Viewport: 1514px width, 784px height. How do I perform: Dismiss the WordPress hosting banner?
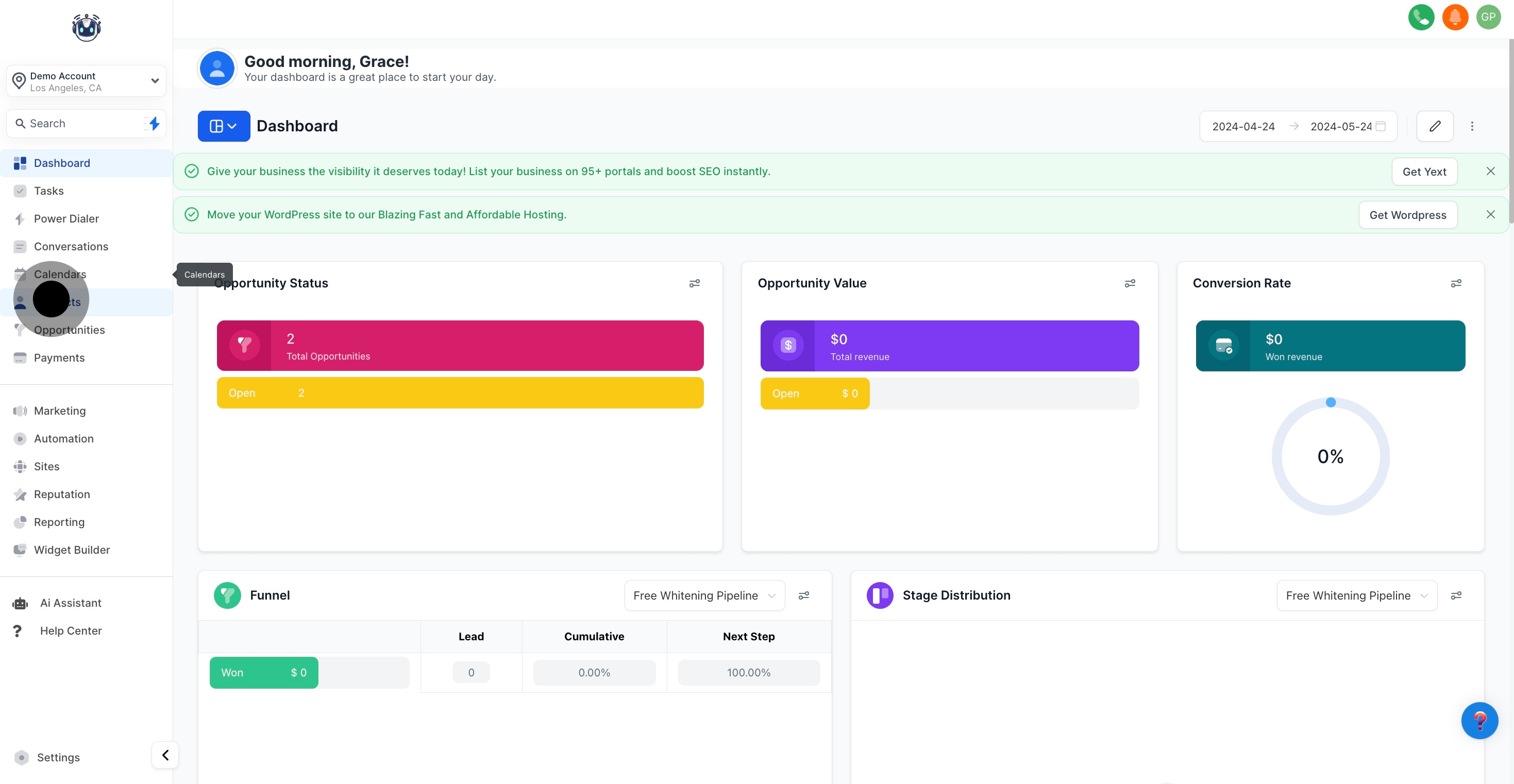tap(1490, 214)
